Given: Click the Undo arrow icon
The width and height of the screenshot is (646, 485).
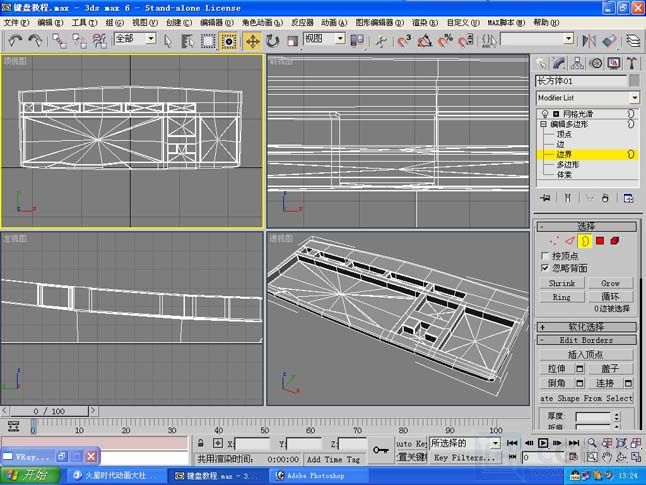Looking at the screenshot, I should click(x=15, y=40).
